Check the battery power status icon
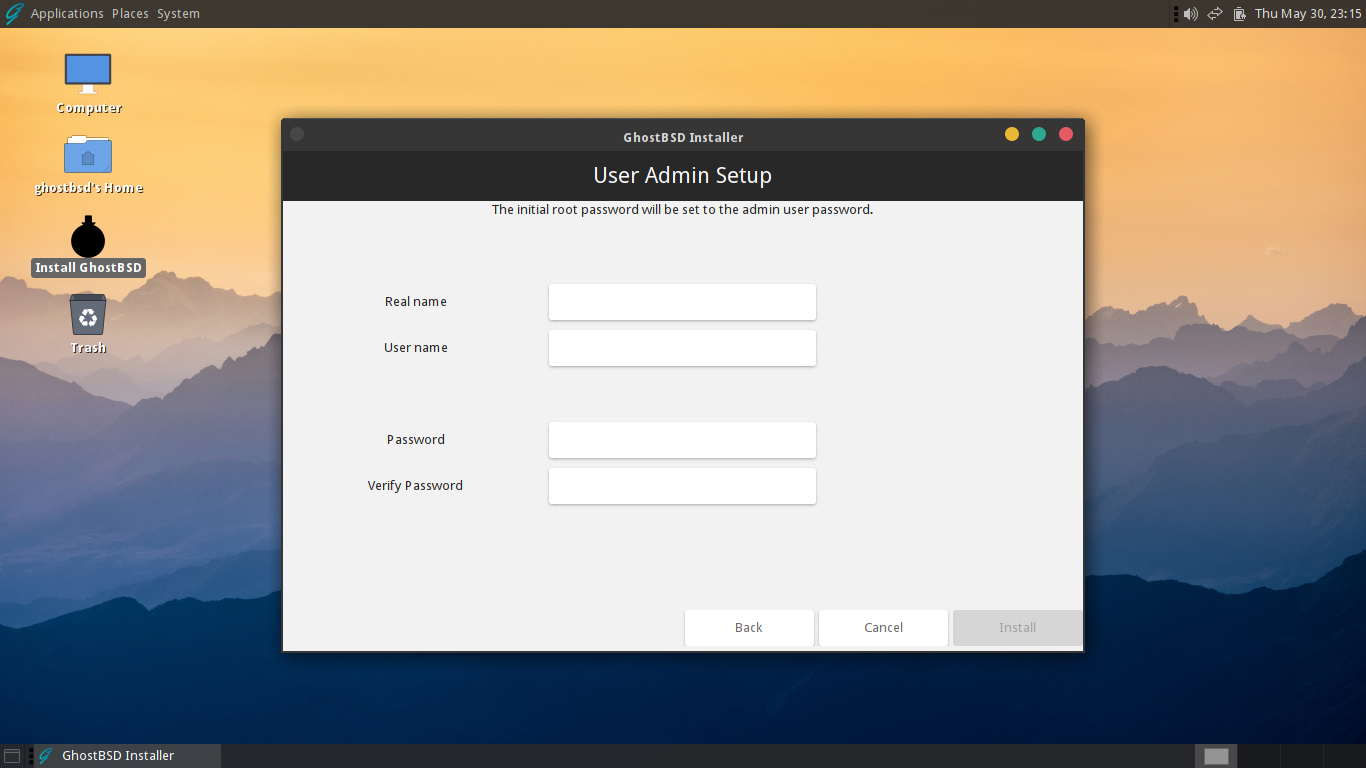 point(1240,14)
